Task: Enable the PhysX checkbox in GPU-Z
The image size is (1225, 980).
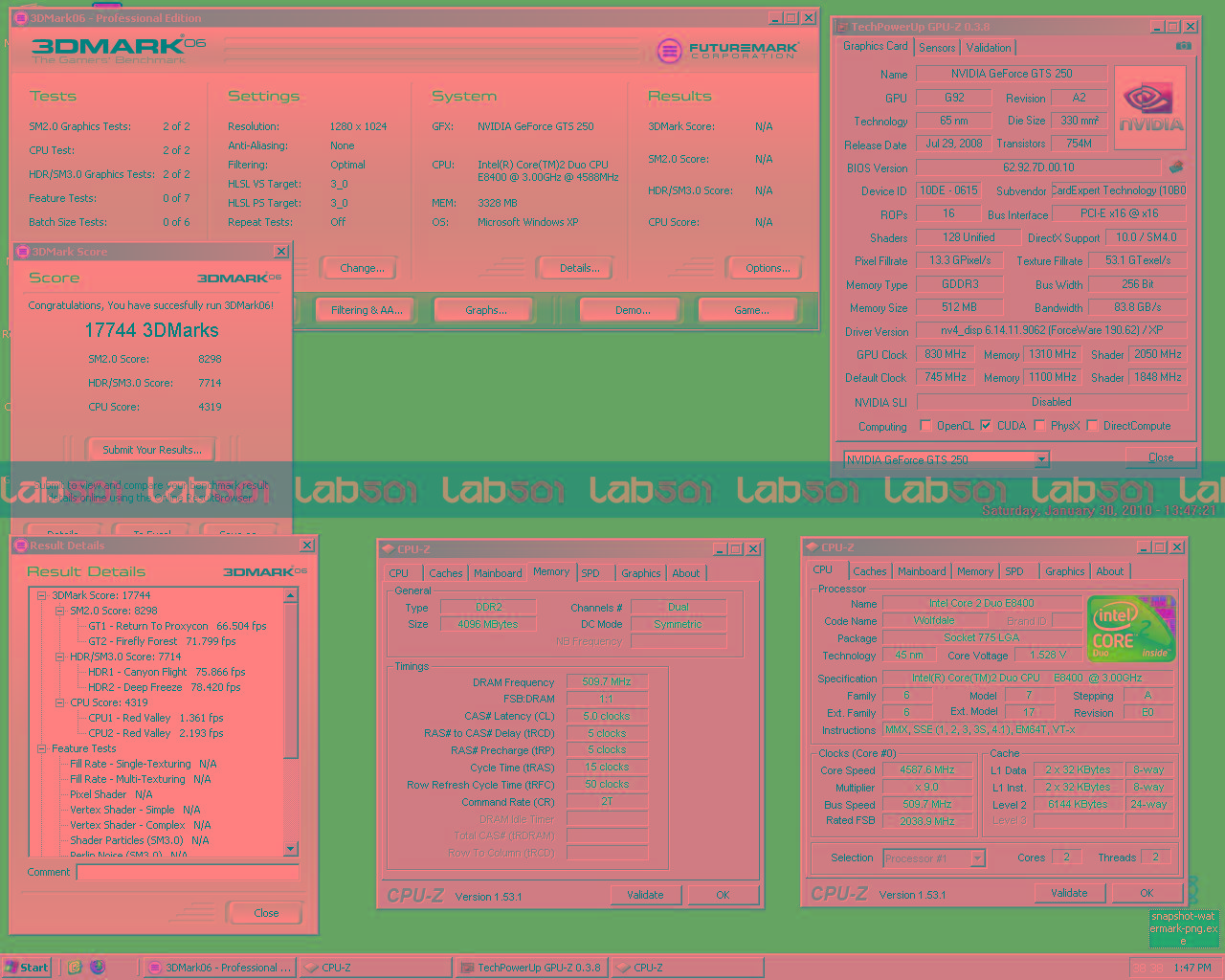Action: [x=1039, y=426]
